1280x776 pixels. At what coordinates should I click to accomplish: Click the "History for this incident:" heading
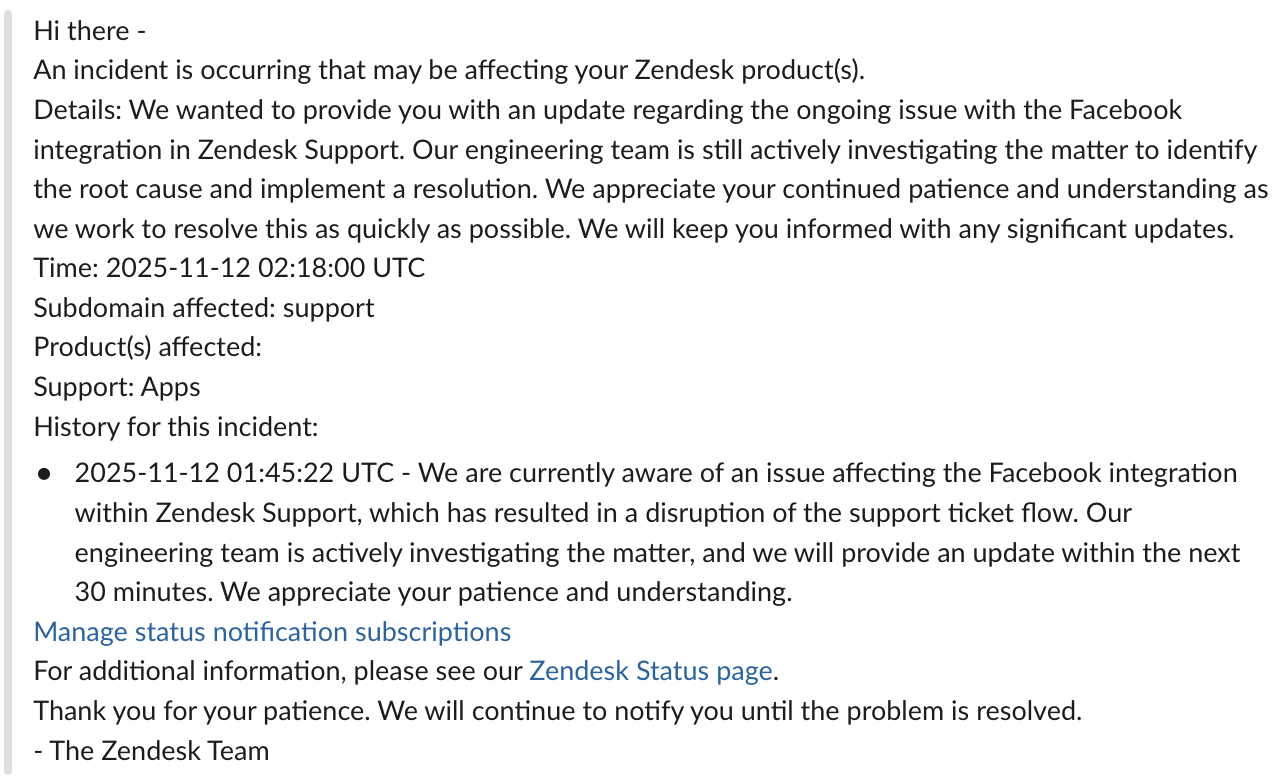coord(176,427)
